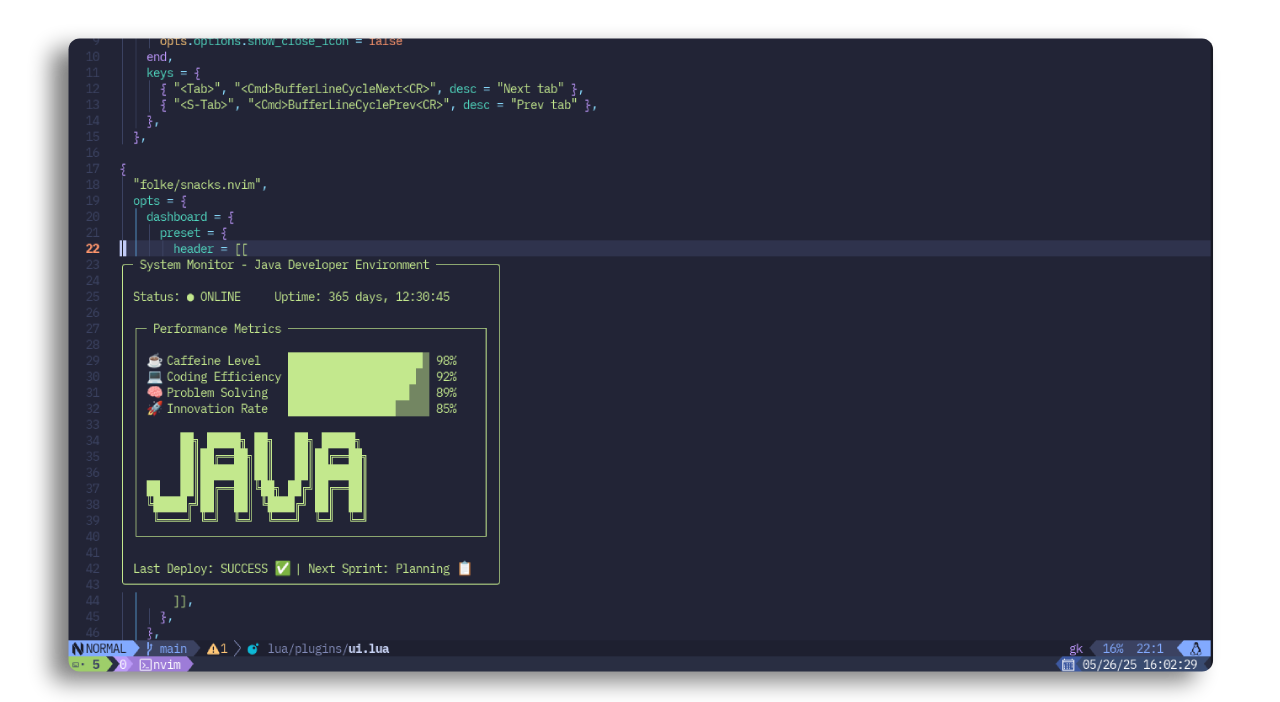Click the "Next tab" description string
1280x702 pixels.
(532, 89)
